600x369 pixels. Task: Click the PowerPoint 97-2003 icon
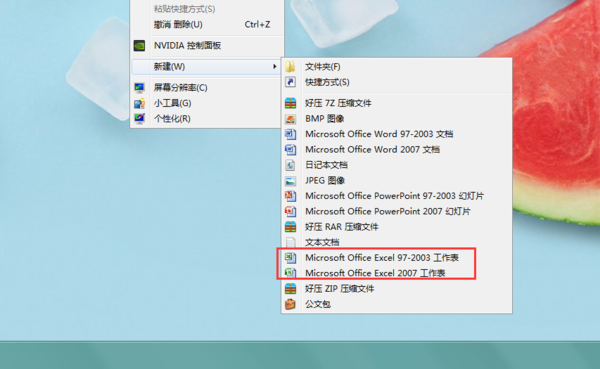pyautogui.click(x=290, y=196)
